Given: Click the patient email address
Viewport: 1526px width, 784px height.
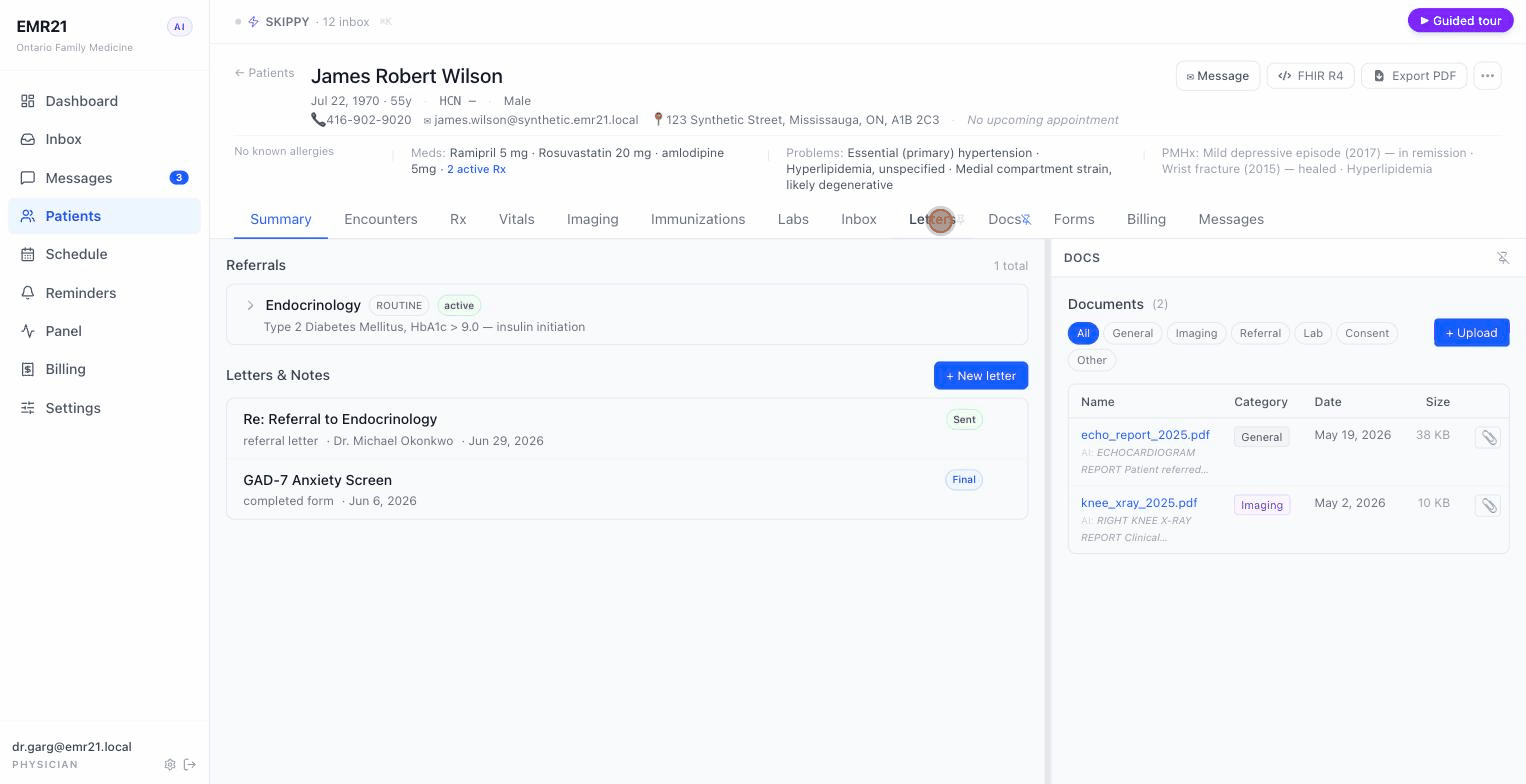Looking at the screenshot, I should pos(536,120).
